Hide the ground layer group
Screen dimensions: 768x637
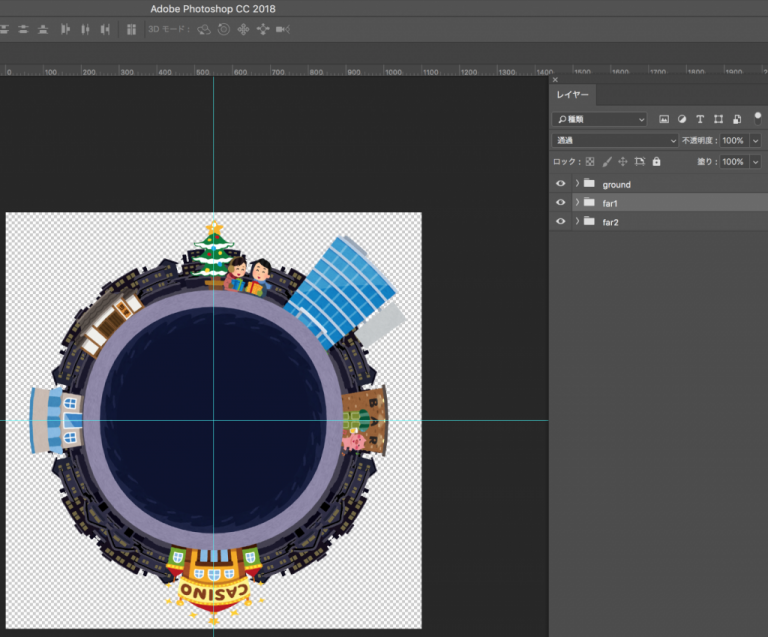click(560, 184)
